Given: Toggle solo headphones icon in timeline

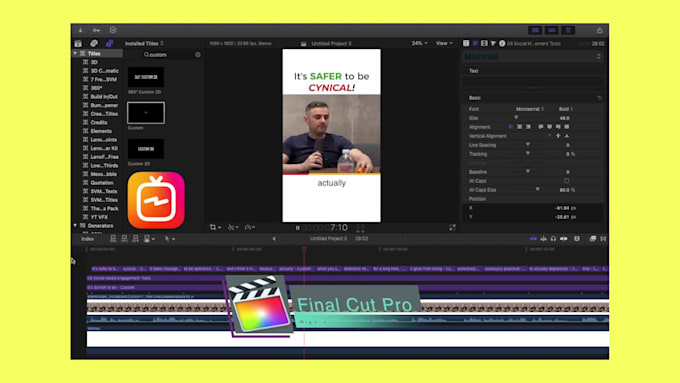Looking at the screenshot, I should click(553, 239).
